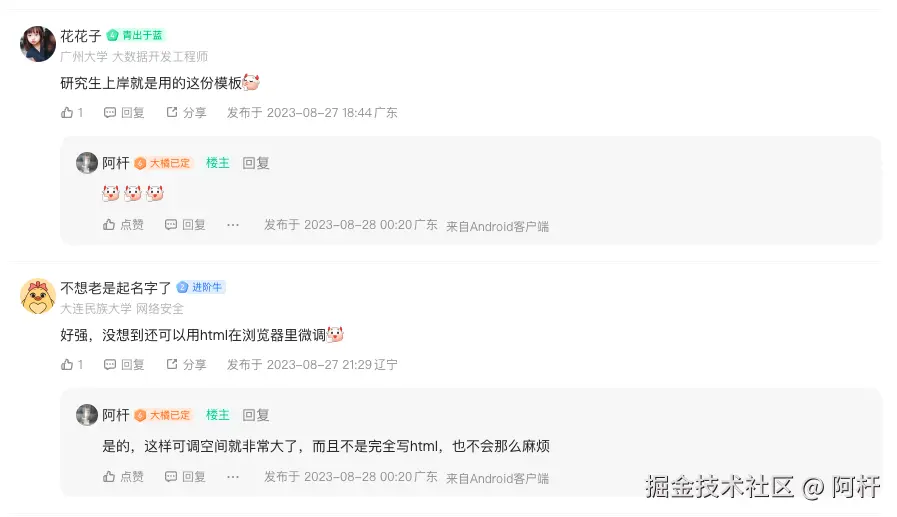
Task: Click the 进阶牛 level badge
Action: [x=200, y=287]
